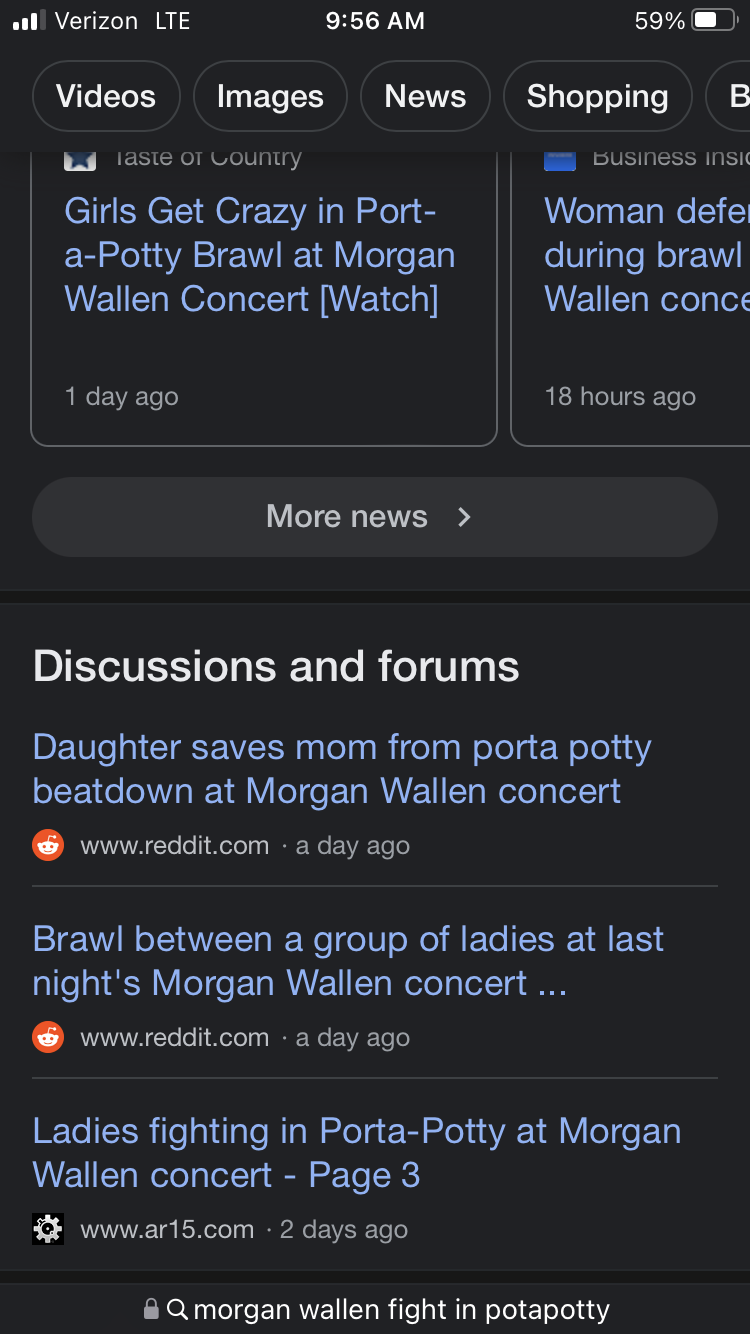The image size is (750, 1334).
Task: Switch to the Images filter tab
Action: point(270,96)
